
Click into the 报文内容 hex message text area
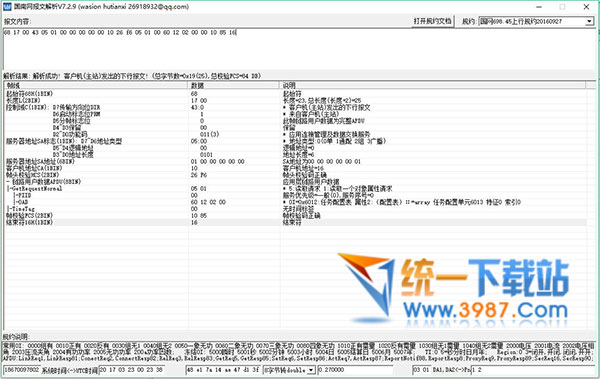pos(299,49)
